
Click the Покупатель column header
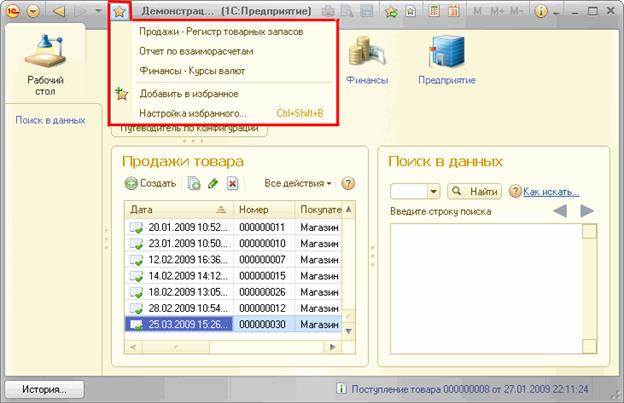tap(318, 210)
